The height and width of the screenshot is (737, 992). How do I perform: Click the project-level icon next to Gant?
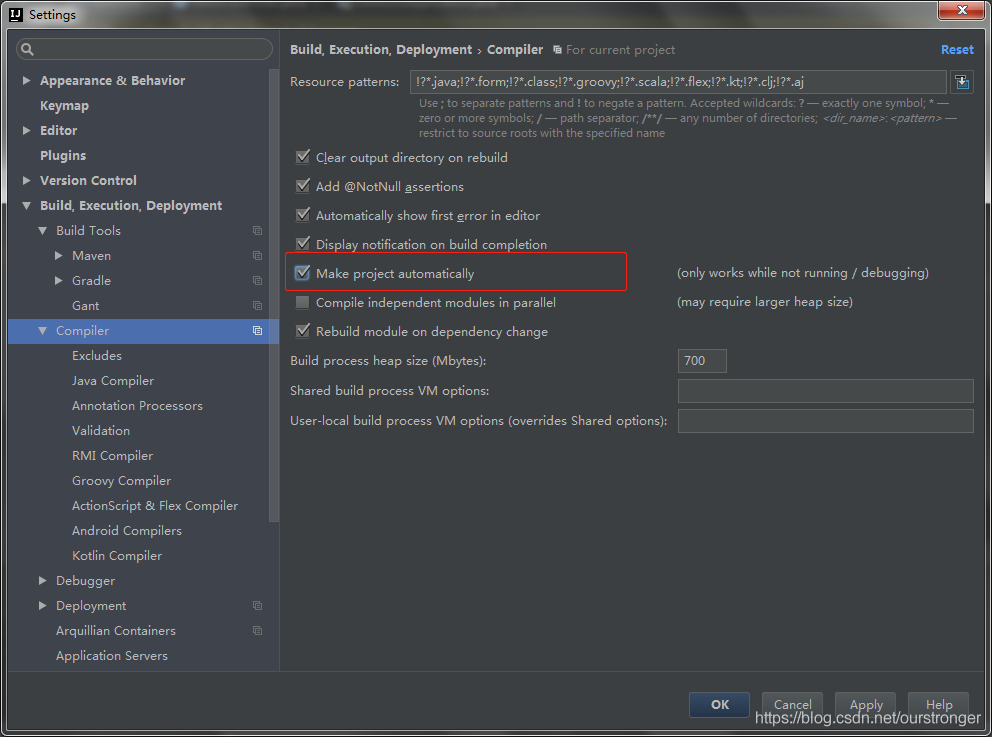[257, 306]
